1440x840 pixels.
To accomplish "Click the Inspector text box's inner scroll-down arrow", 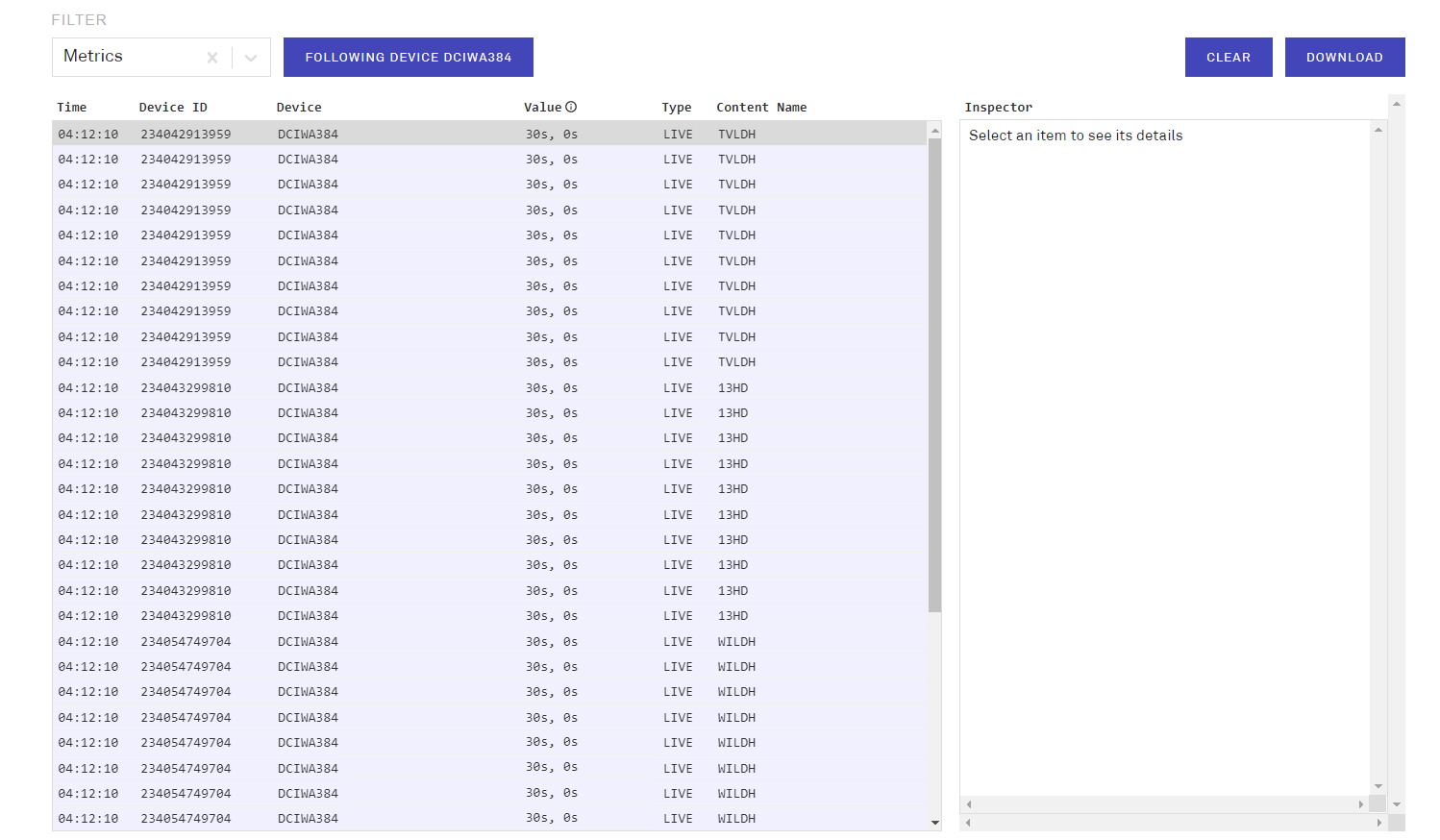I will pyautogui.click(x=1378, y=786).
